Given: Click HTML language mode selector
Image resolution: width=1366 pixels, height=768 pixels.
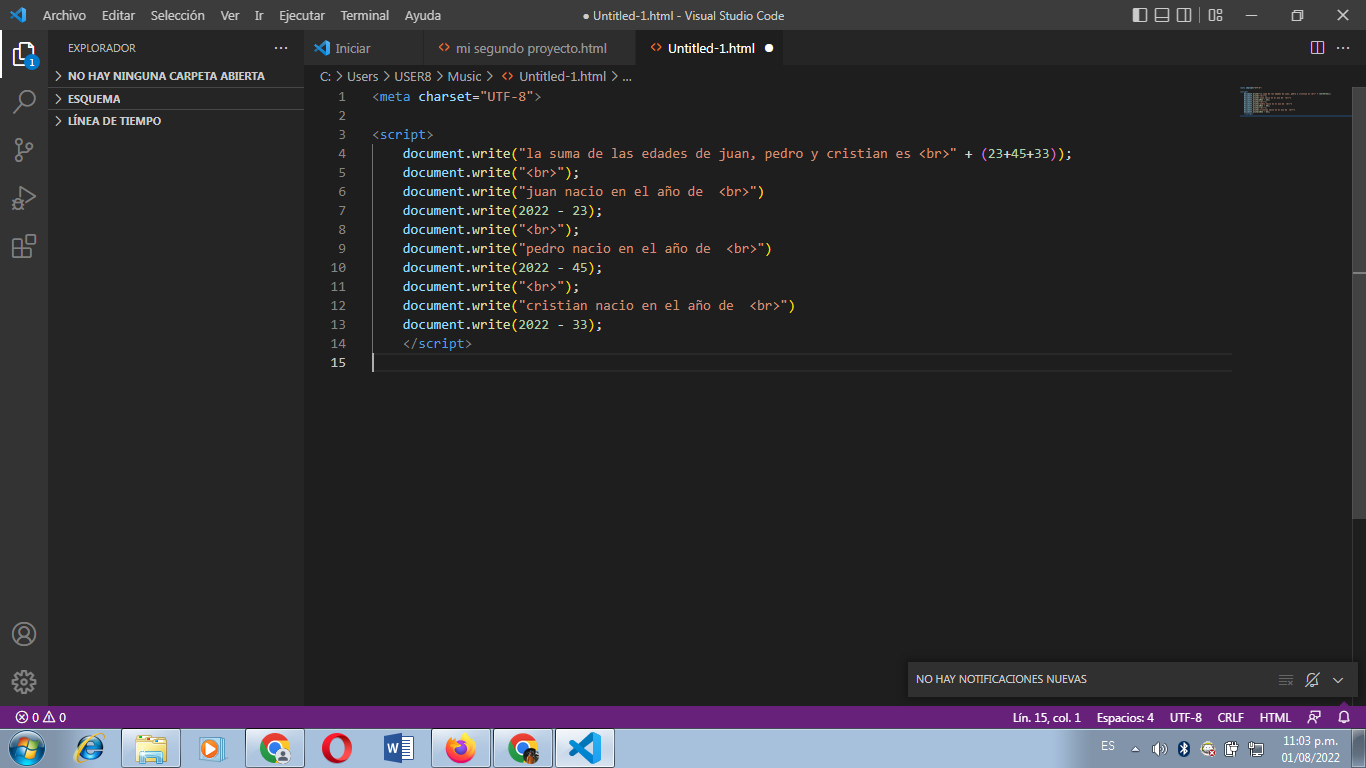Looking at the screenshot, I should 1275,717.
